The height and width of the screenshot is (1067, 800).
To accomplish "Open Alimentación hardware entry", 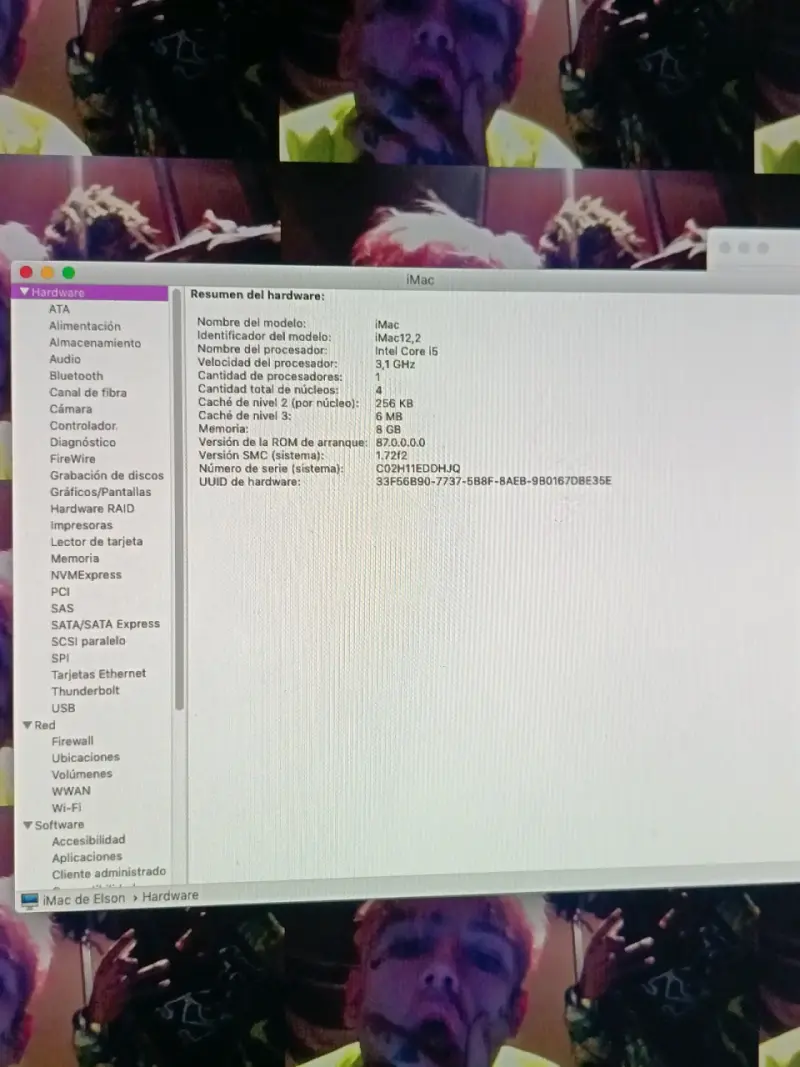I will pos(84,326).
